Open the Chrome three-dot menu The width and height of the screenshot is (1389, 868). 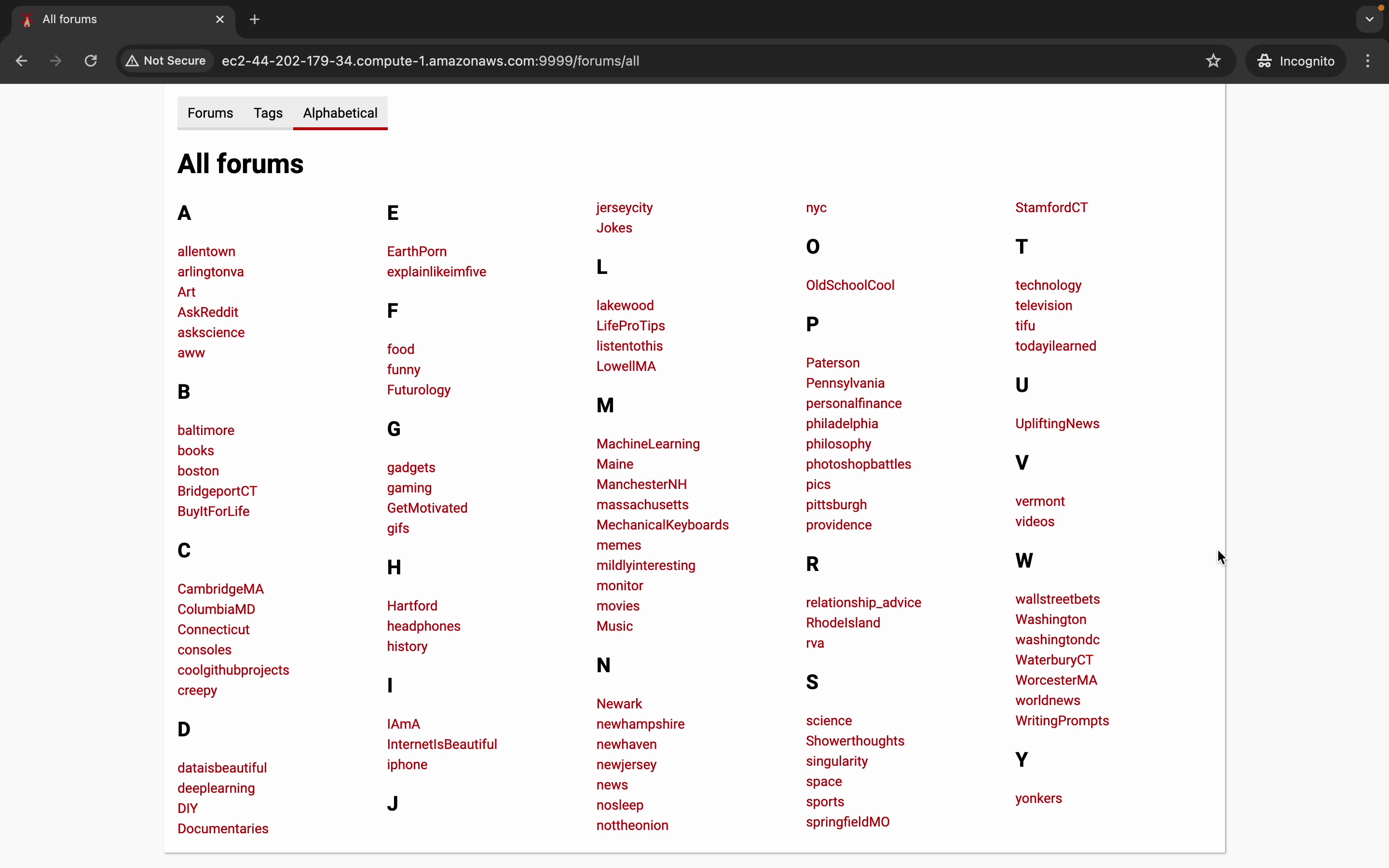pos(1368,61)
